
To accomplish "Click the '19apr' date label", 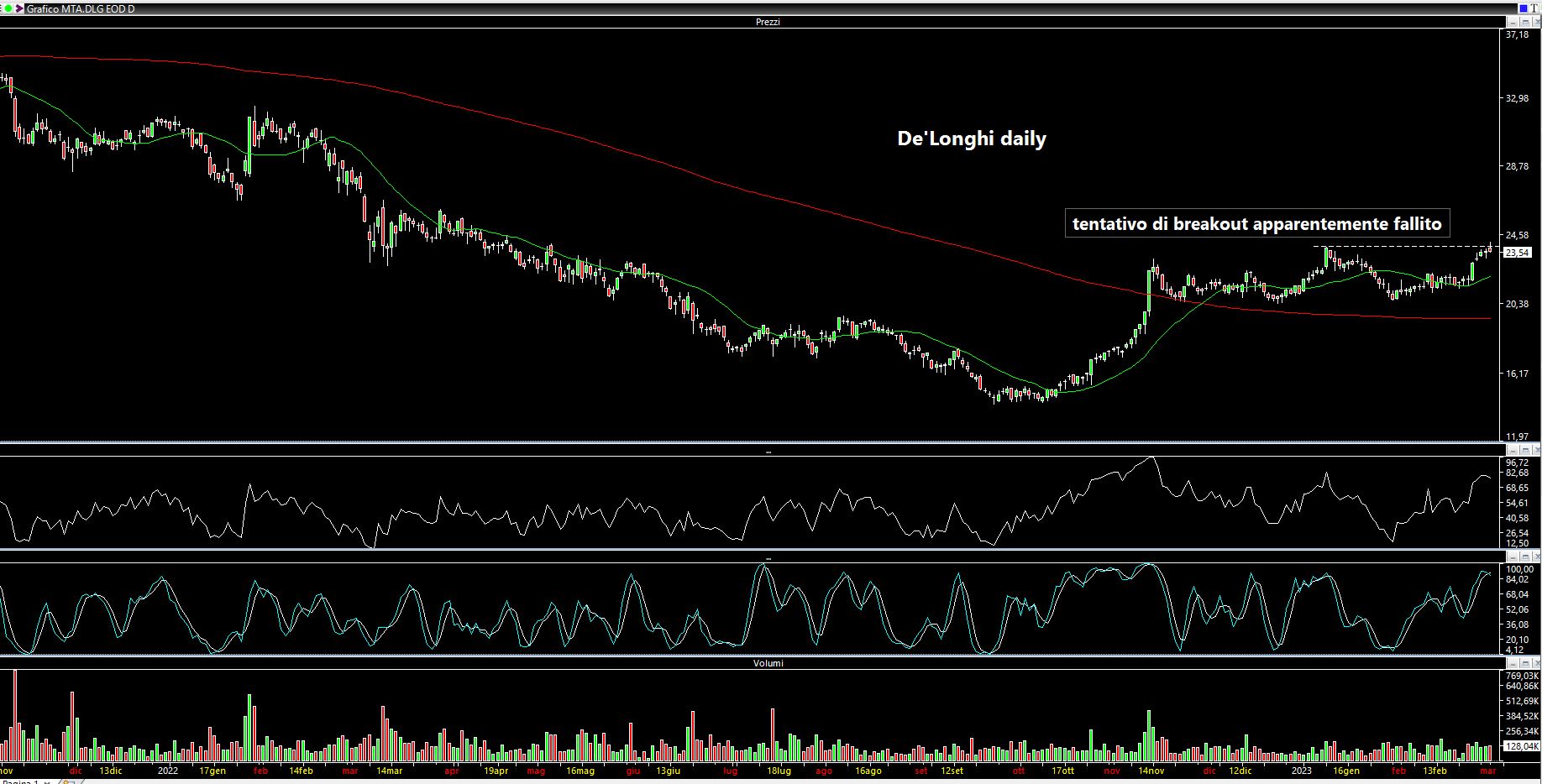I will click(x=496, y=771).
